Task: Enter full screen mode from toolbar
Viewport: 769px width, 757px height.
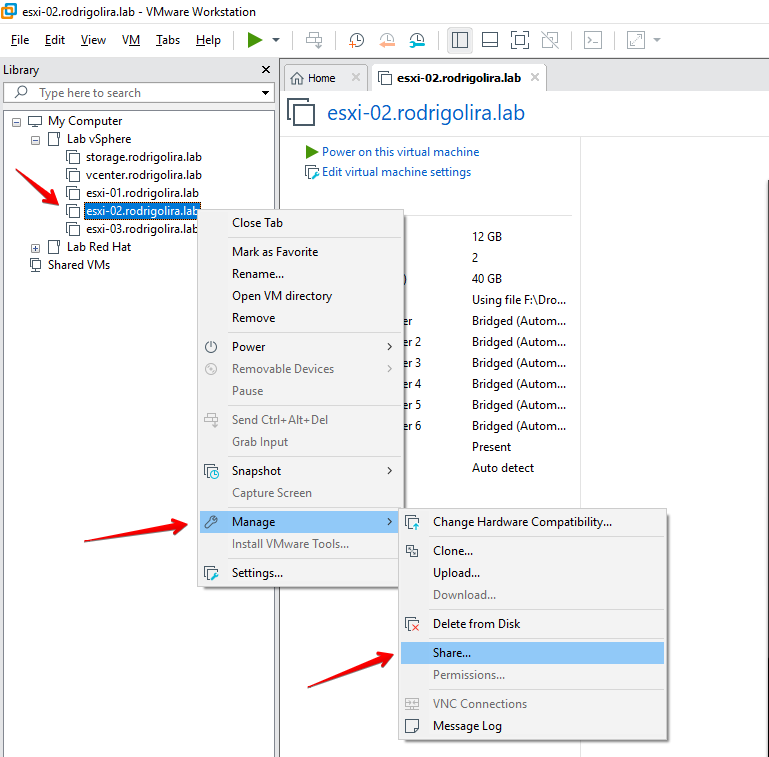Action: (519, 40)
